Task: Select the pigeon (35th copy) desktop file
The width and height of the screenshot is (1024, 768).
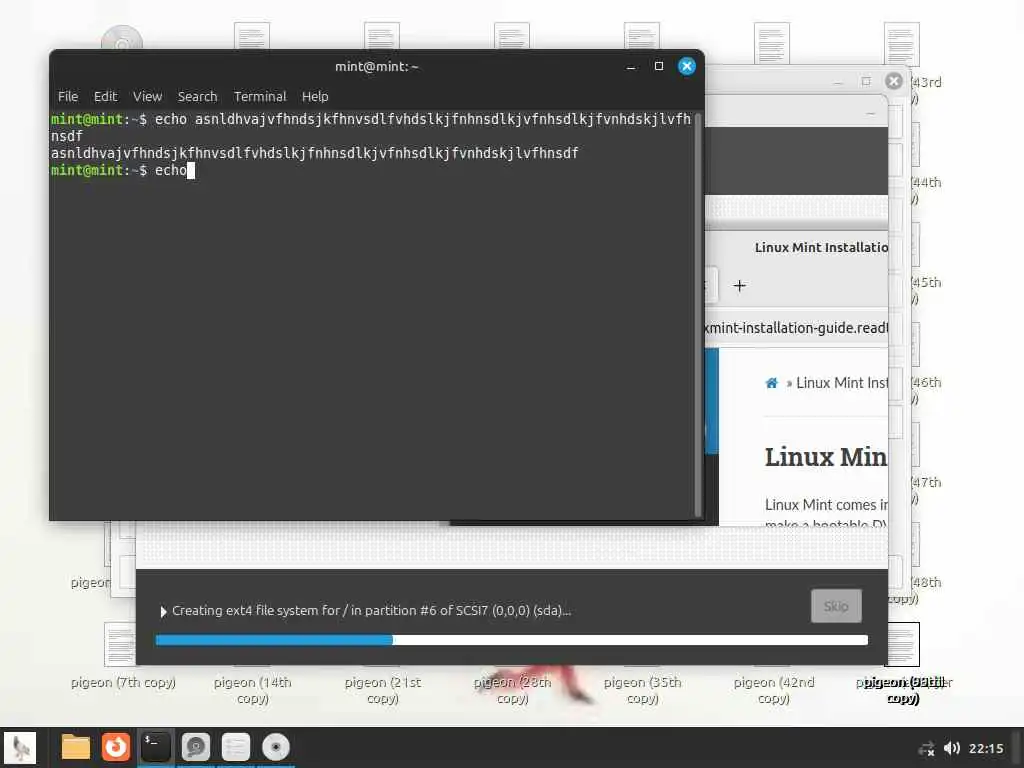Action: pyautogui.click(x=643, y=690)
